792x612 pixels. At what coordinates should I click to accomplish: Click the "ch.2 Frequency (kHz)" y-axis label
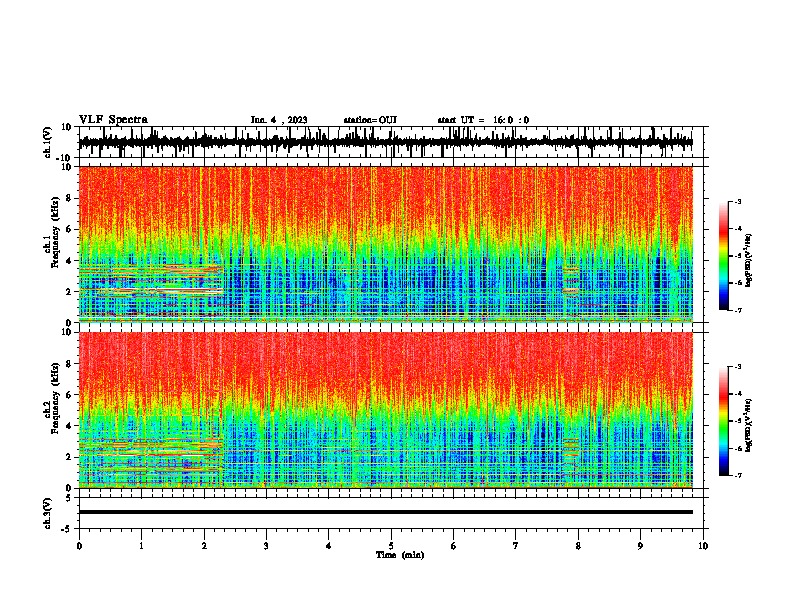51,399
